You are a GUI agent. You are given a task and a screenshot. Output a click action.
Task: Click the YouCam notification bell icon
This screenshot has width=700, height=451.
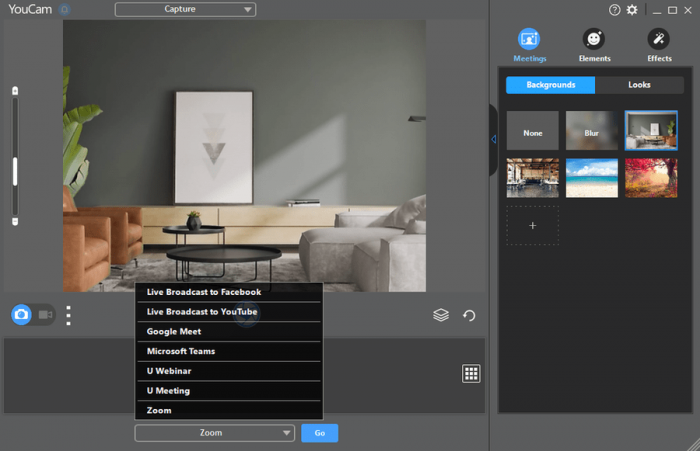point(65,9)
